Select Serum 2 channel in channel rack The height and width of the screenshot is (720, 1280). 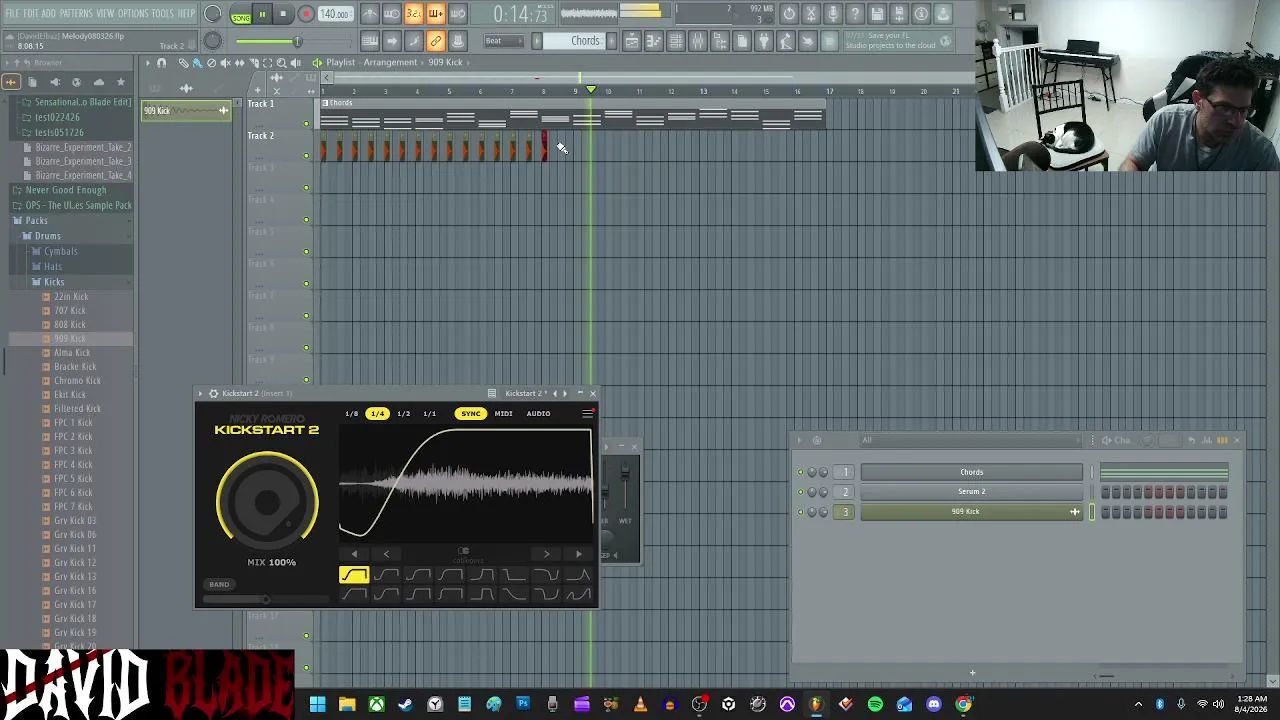pos(971,492)
